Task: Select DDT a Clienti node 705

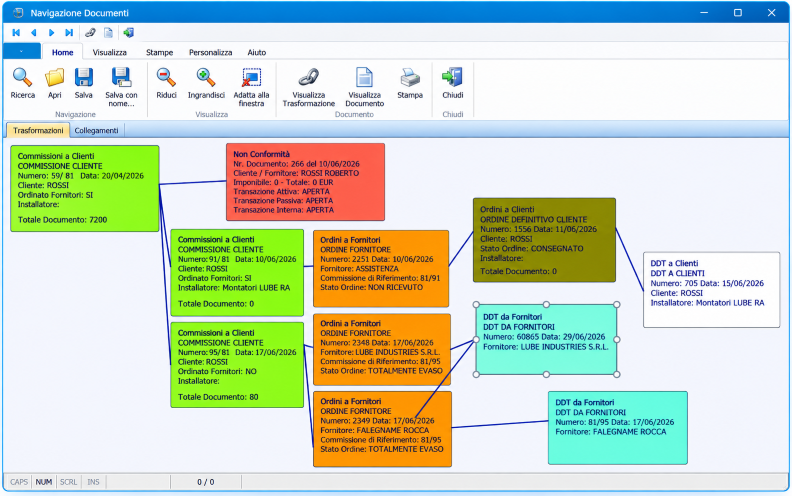Action: pyautogui.click(x=711, y=289)
